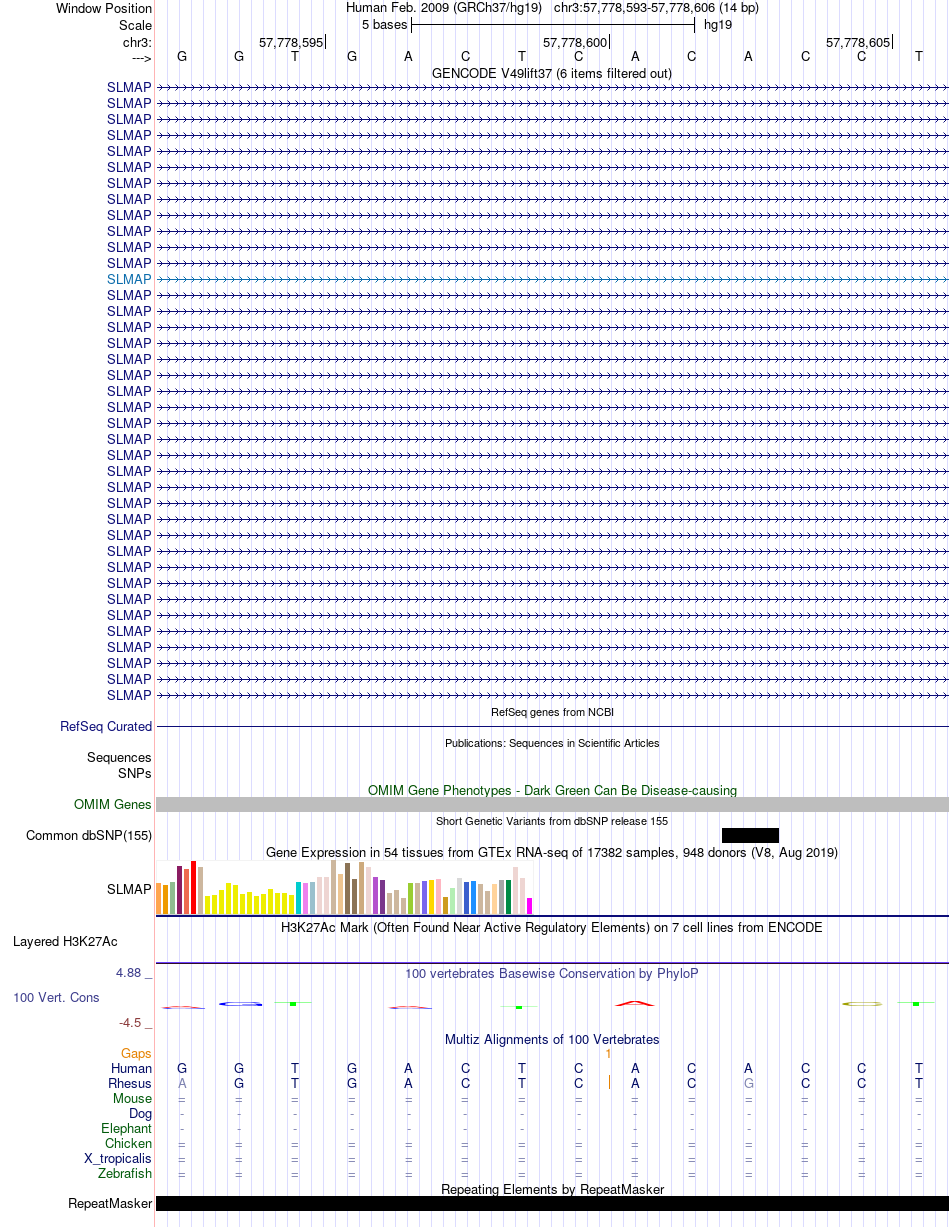Click the gray mismatched 'A' in Rhesus row
This screenshot has width=950, height=1227.
pyautogui.click(x=182, y=1083)
